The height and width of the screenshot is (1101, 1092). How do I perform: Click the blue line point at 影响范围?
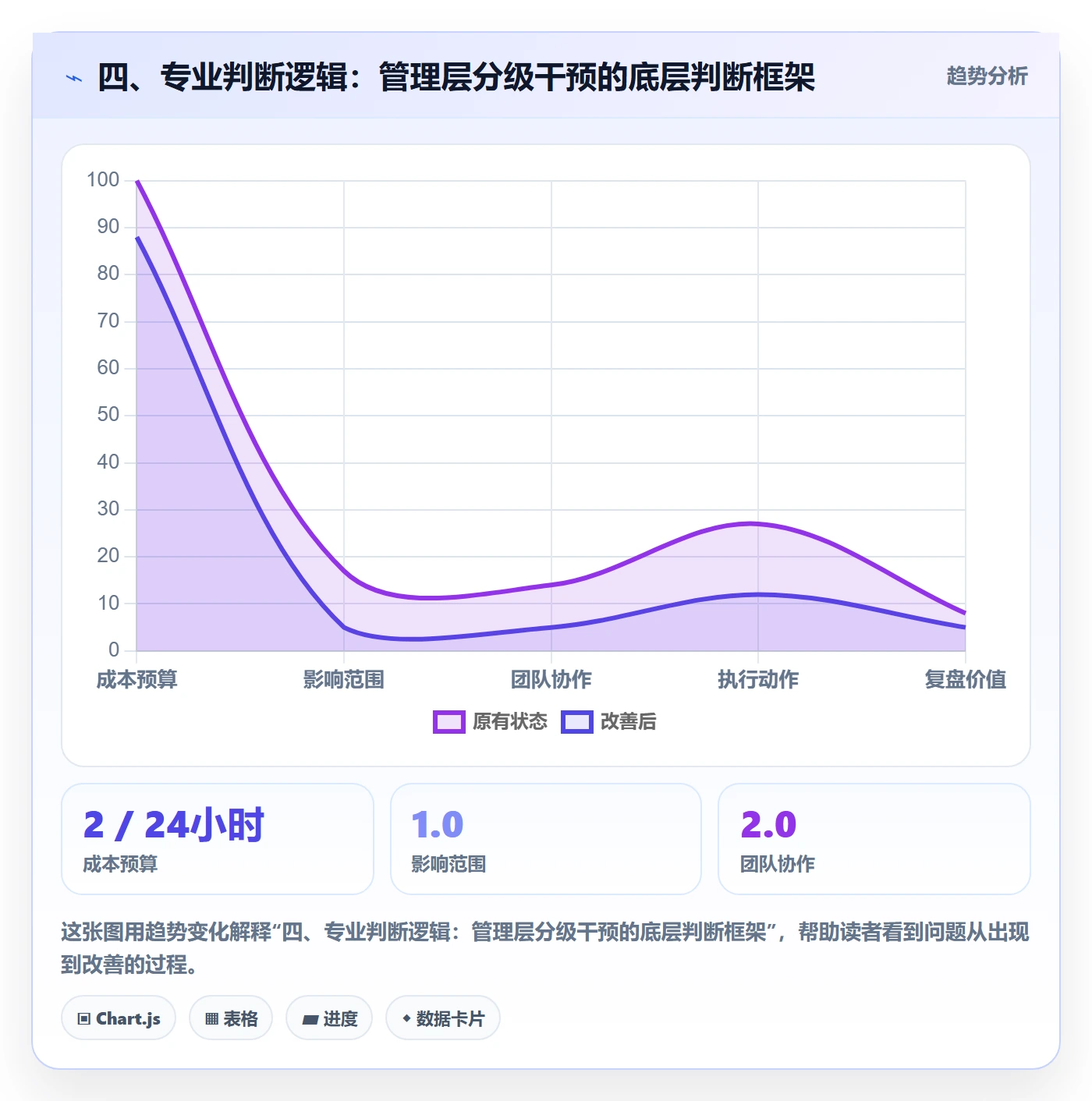344,627
